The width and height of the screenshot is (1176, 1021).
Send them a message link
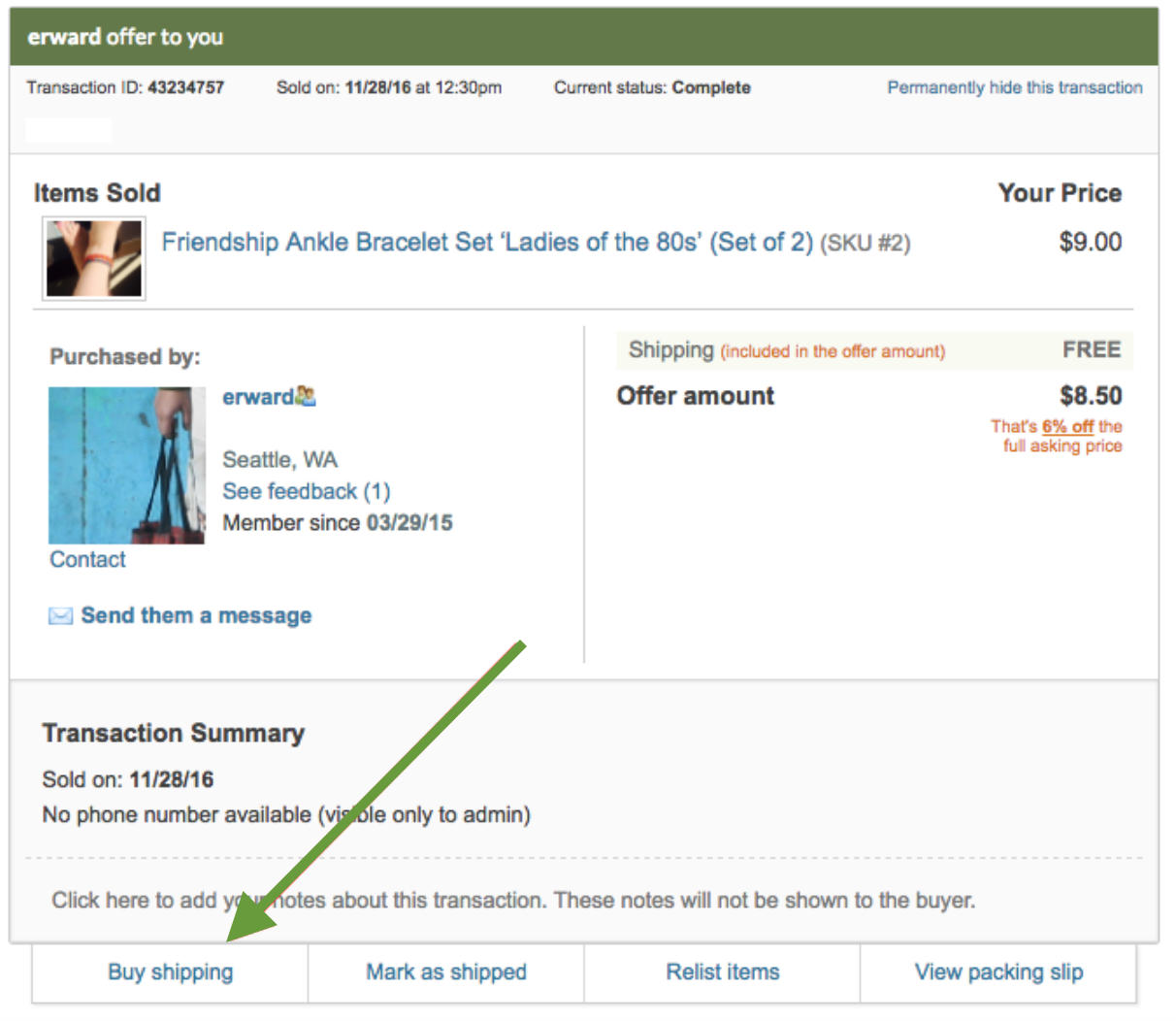196,615
